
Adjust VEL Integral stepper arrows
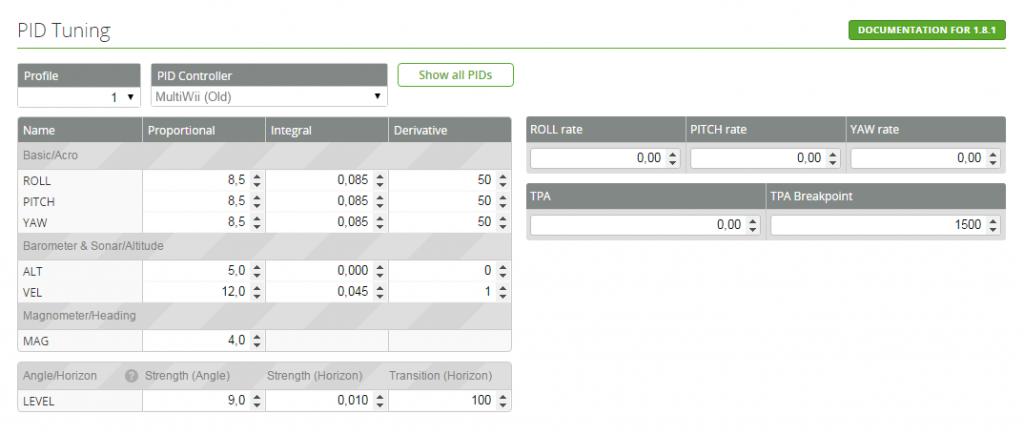(380, 291)
